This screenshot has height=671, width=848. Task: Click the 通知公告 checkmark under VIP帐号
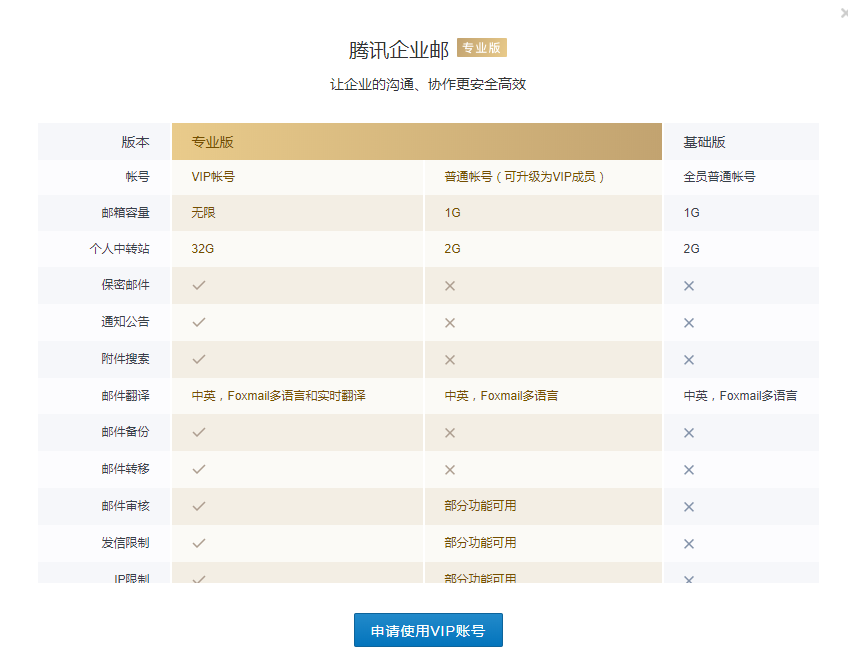(199, 322)
